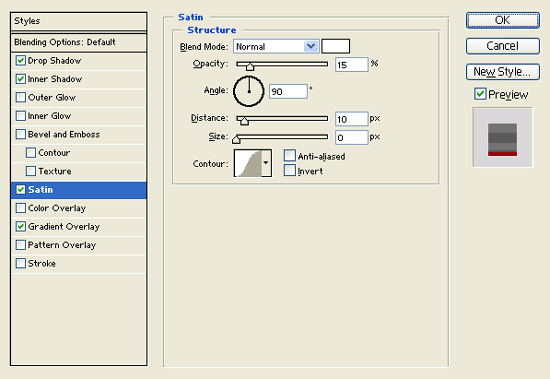Click the Angle dial control
The width and height of the screenshot is (550, 379).
249,91
